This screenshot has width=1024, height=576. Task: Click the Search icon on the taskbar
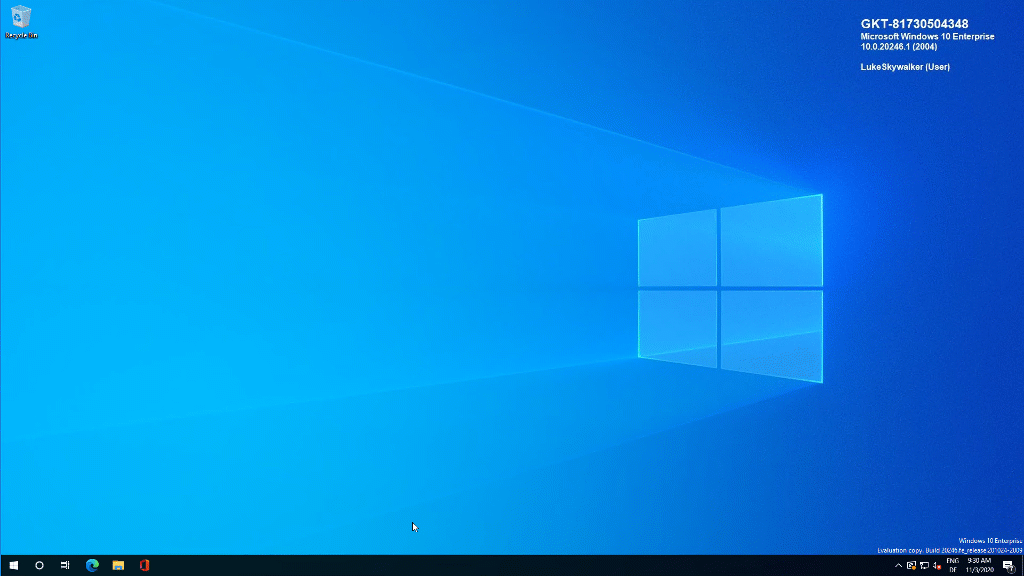click(40, 565)
